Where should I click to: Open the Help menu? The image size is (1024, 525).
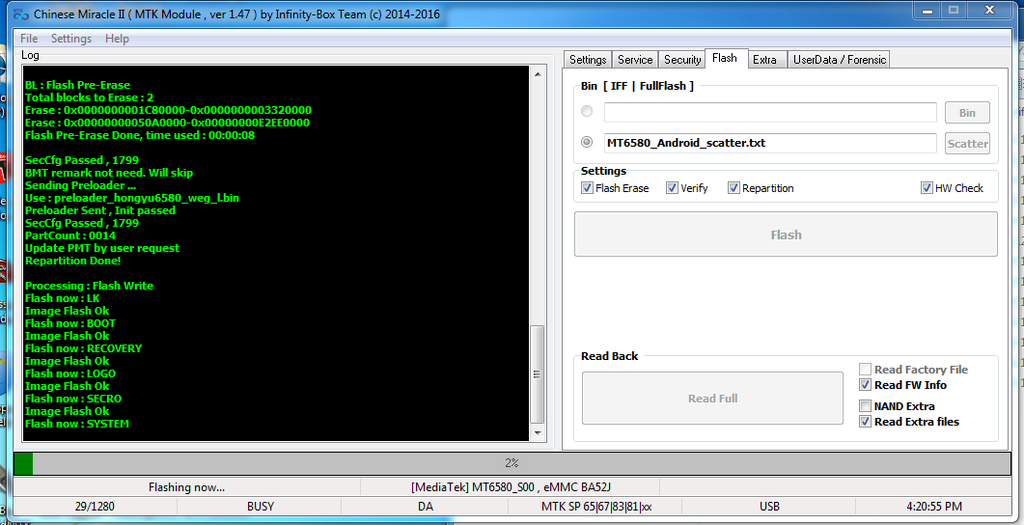tap(117, 38)
